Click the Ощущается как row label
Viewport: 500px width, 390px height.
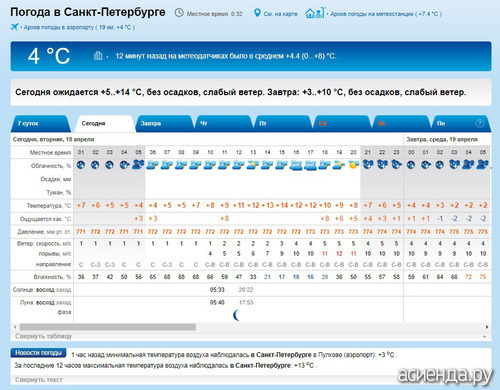click(45, 219)
